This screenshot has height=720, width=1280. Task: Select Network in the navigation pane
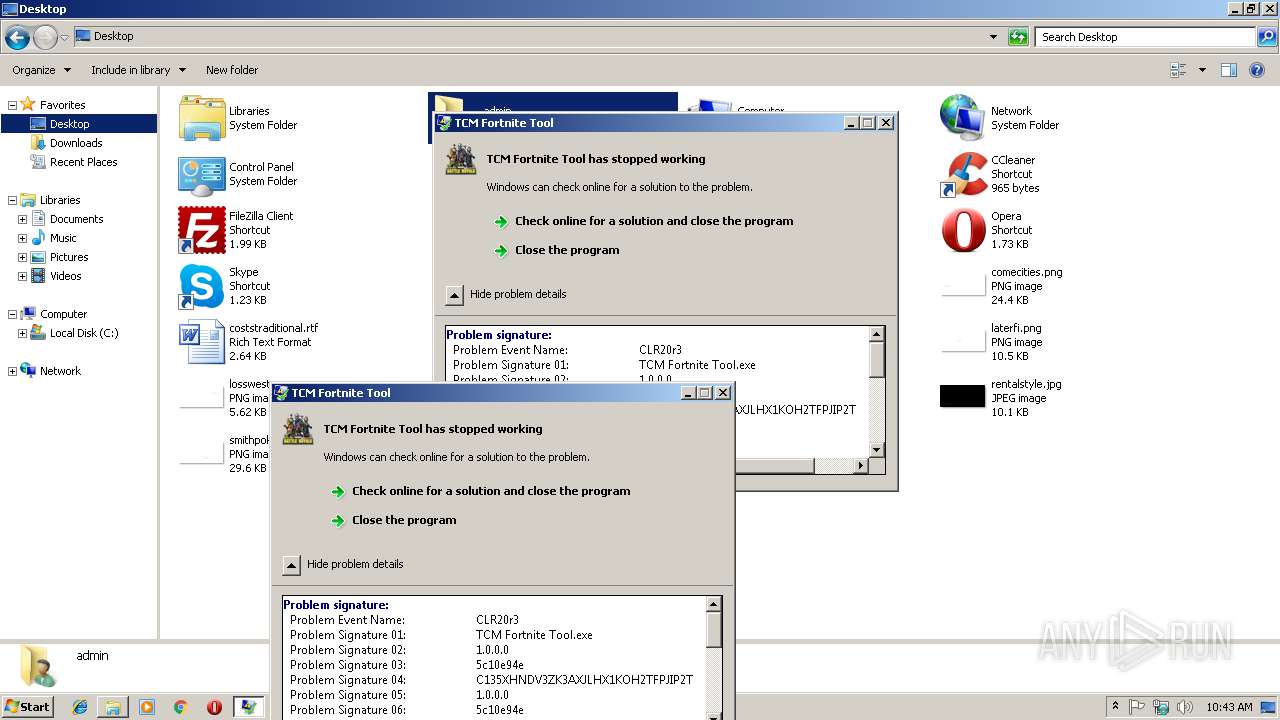[x=60, y=371]
